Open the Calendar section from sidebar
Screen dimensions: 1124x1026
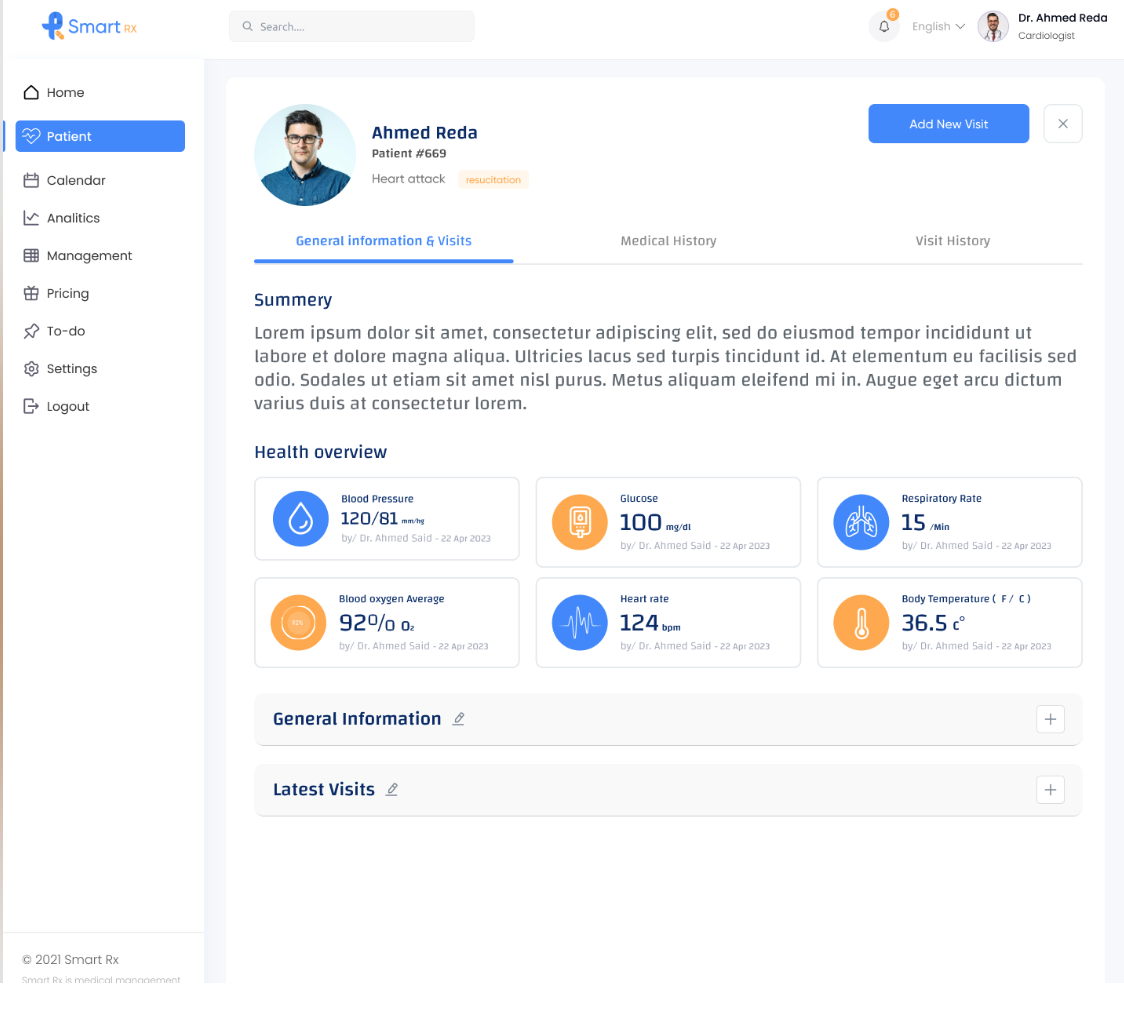30,180
